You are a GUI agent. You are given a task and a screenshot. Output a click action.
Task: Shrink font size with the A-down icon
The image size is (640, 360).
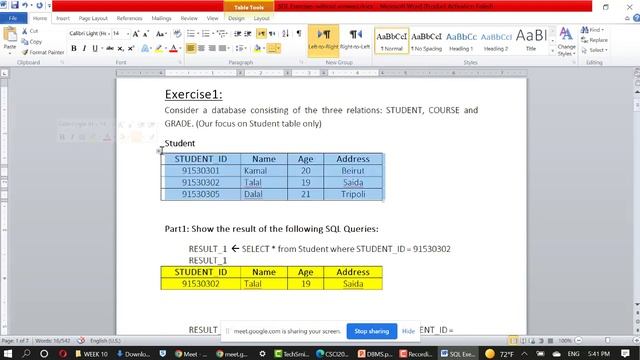pos(146,34)
